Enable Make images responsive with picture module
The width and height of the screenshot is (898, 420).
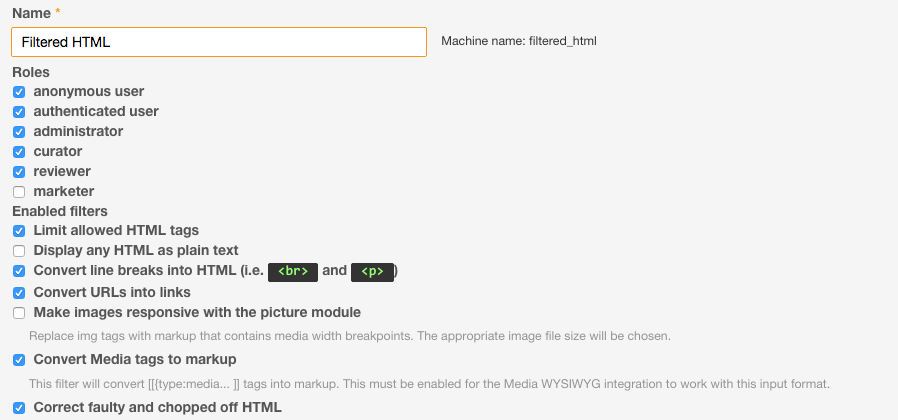click(x=19, y=313)
